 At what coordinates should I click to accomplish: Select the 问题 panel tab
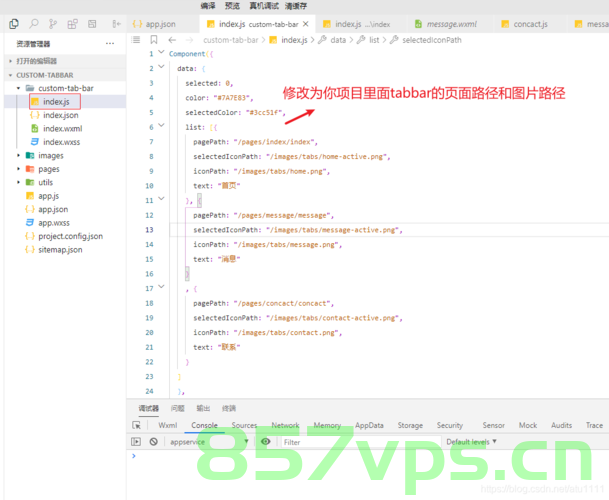click(x=177, y=408)
